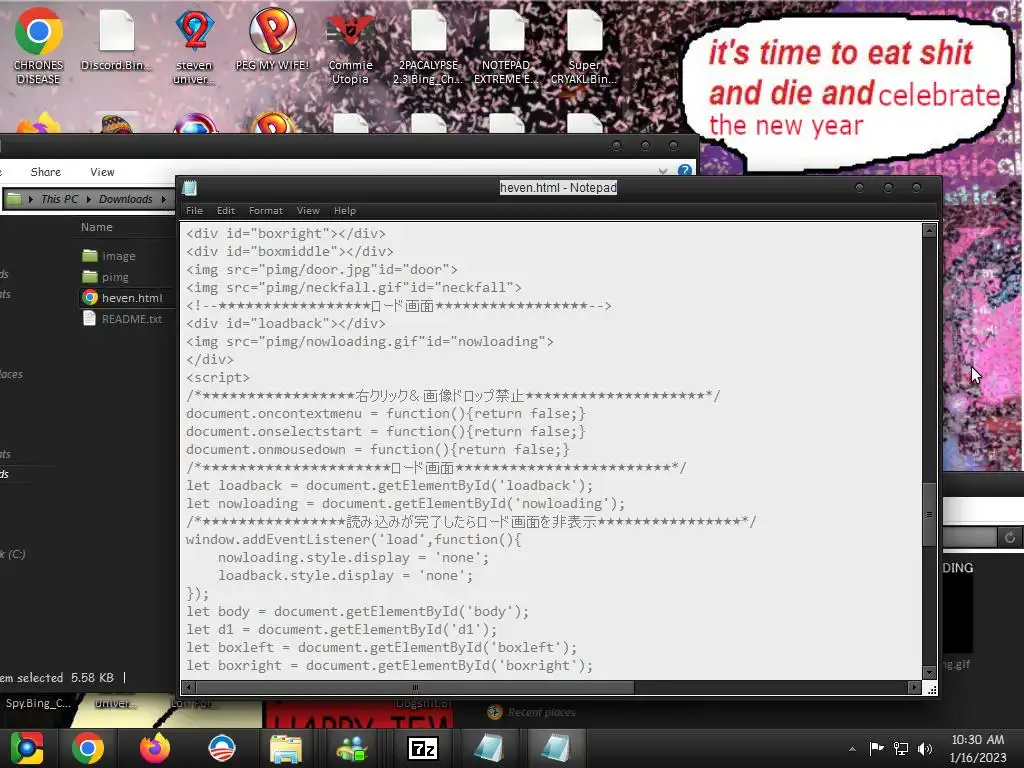Open Notepad Edit menu

pos(226,211)
